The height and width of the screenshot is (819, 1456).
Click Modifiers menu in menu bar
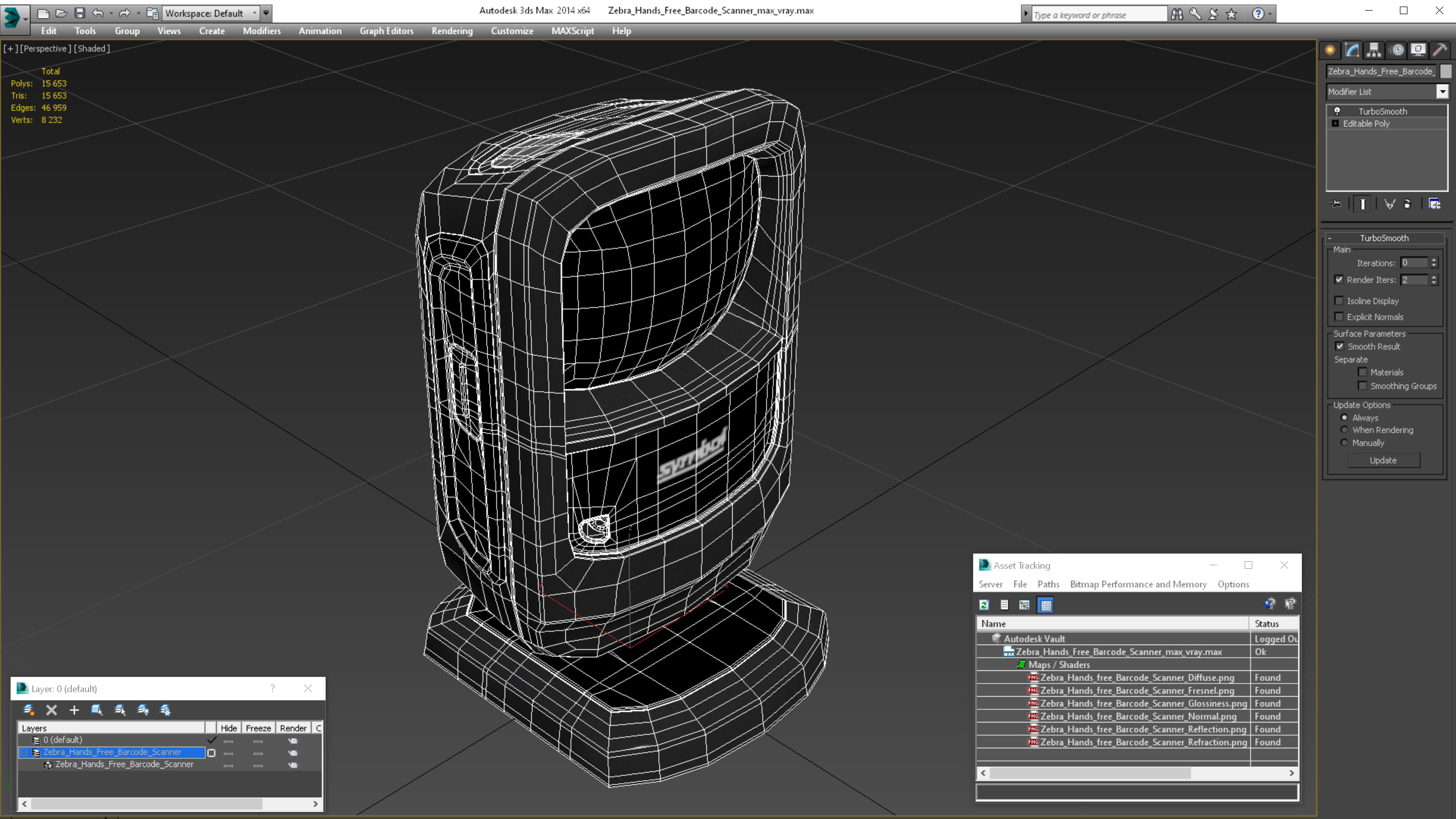(x=260, y=30)
